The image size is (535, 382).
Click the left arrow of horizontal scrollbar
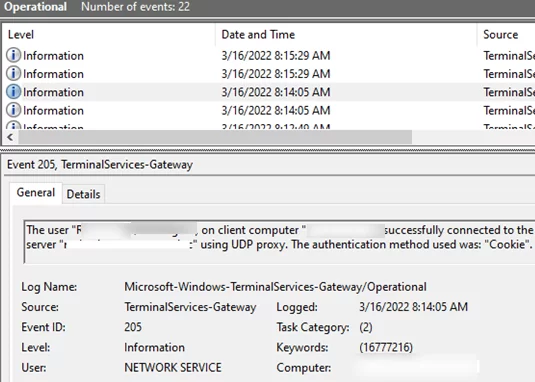point(10,137)
